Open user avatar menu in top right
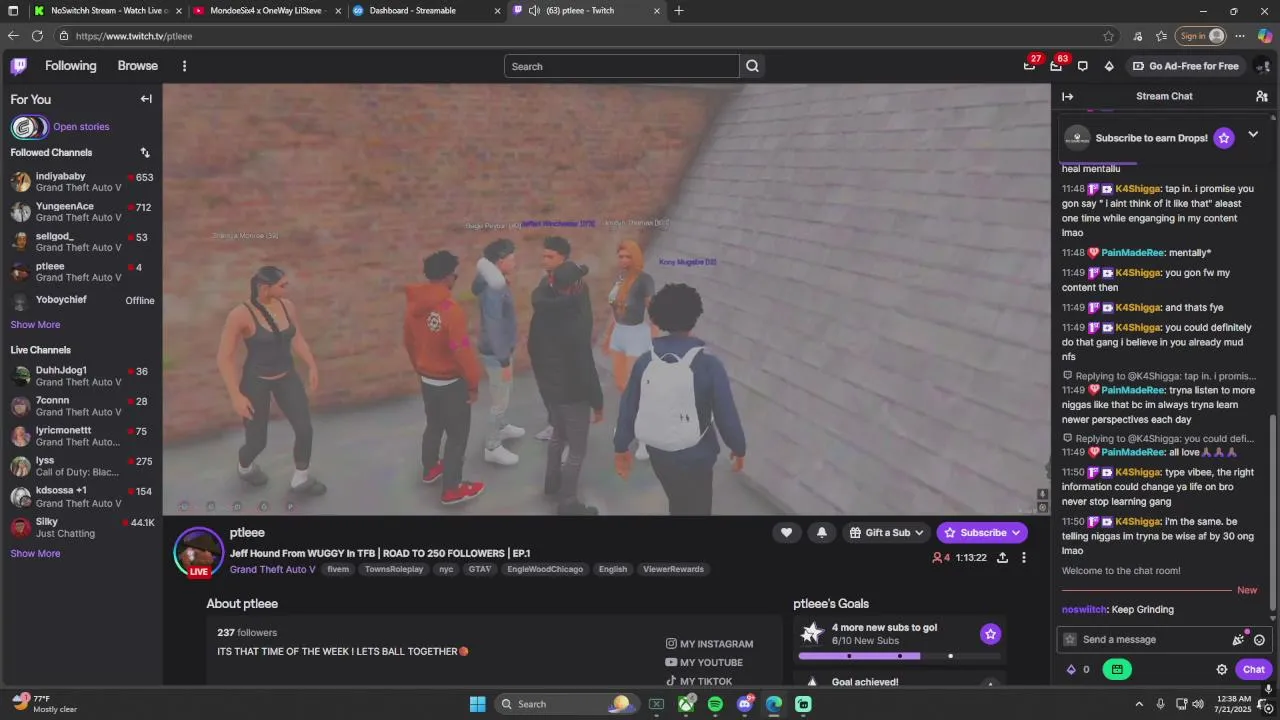 click(1262, 66)
